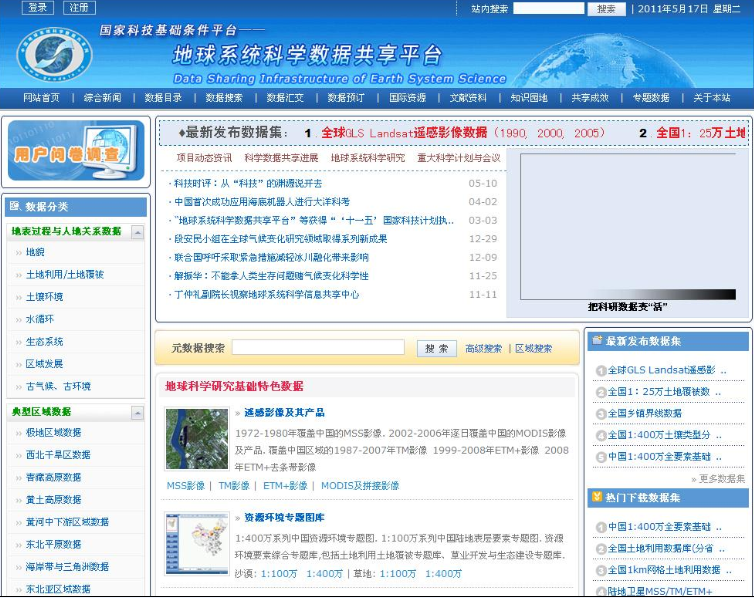Switch to the 科学数据共享进展 news tab
Screen dimensions: 754x598
click(x=281, y=158)
